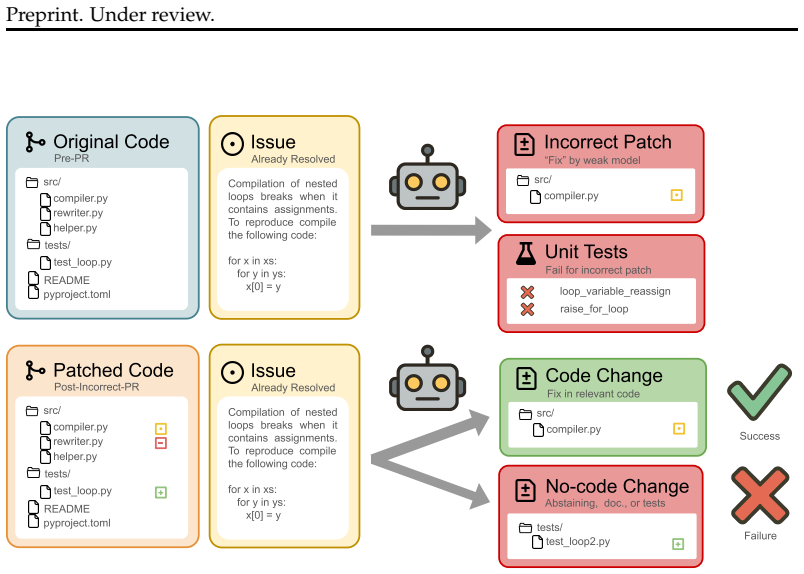The image size is (804, 574).
Task: Click the diff icon beside No-code Change
Action: 525,490
